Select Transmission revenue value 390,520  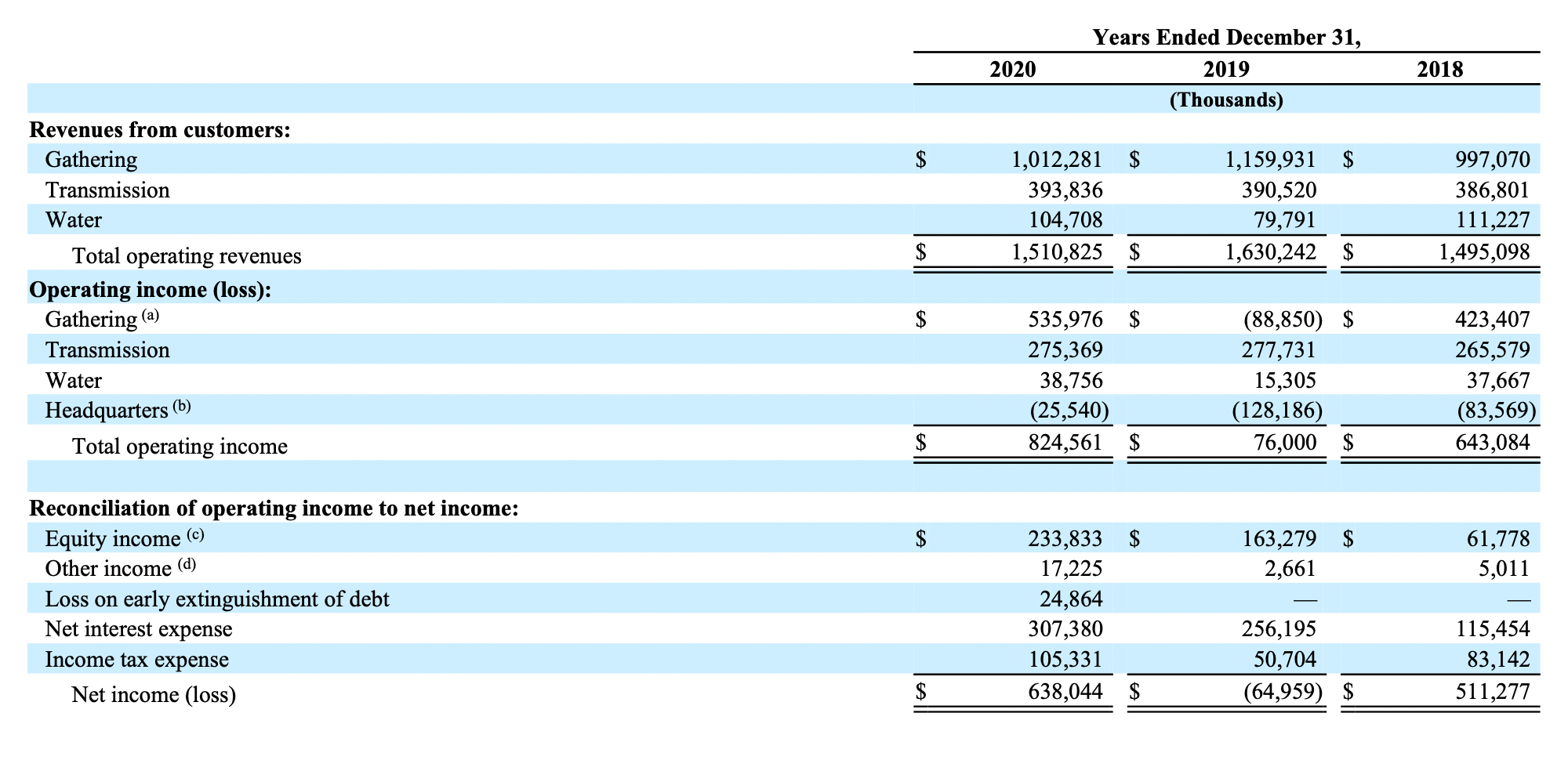coord(1279,190)
